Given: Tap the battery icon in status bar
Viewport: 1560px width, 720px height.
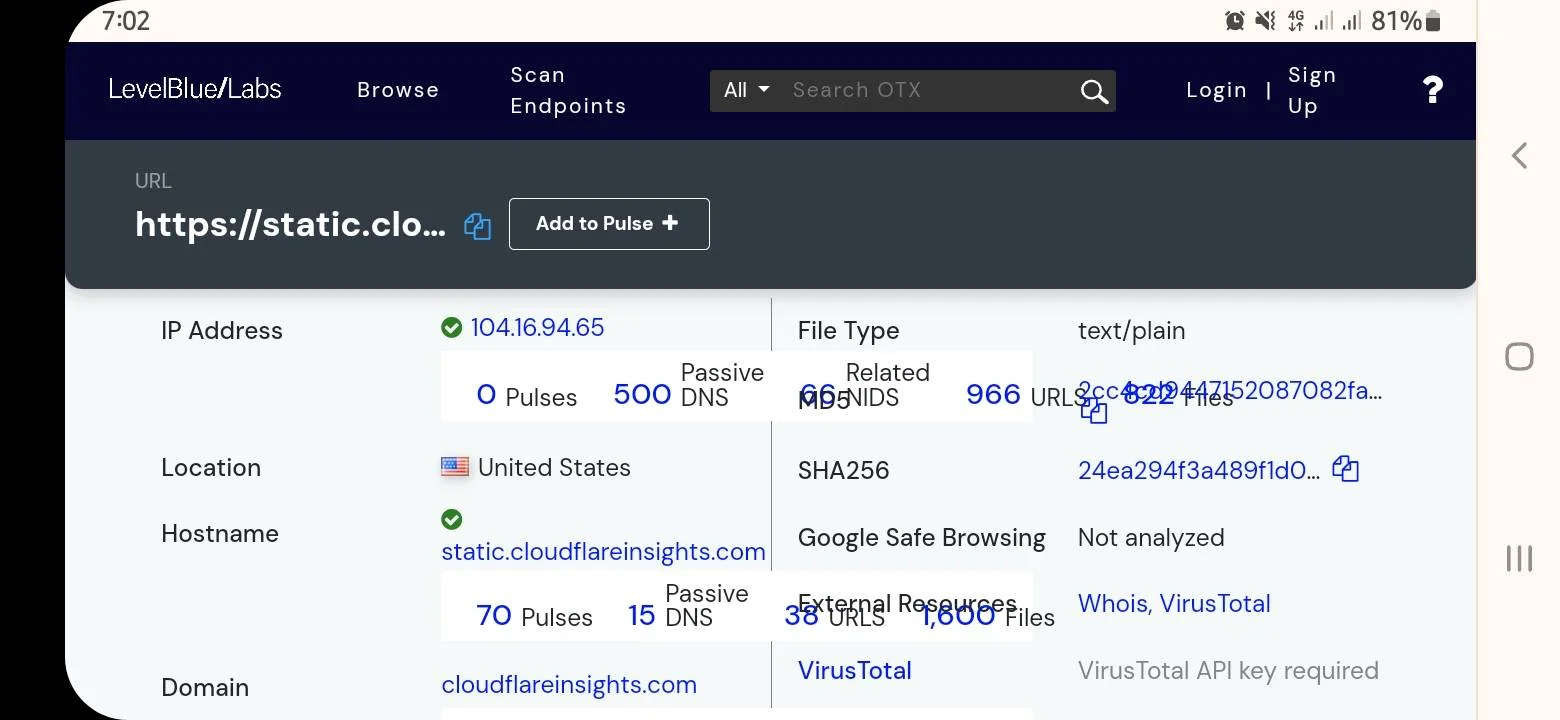Looking at the screenshot, I should pos(1433,20).
